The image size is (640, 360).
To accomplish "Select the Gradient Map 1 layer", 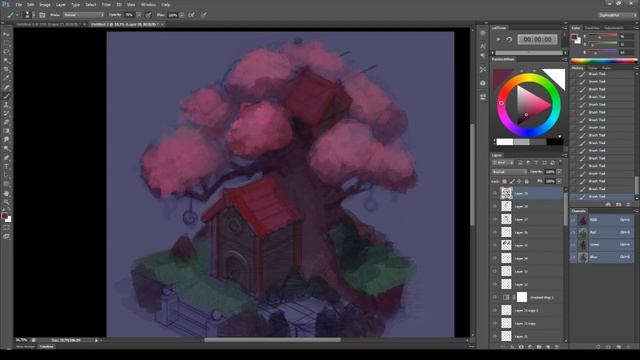I will 527,297.
